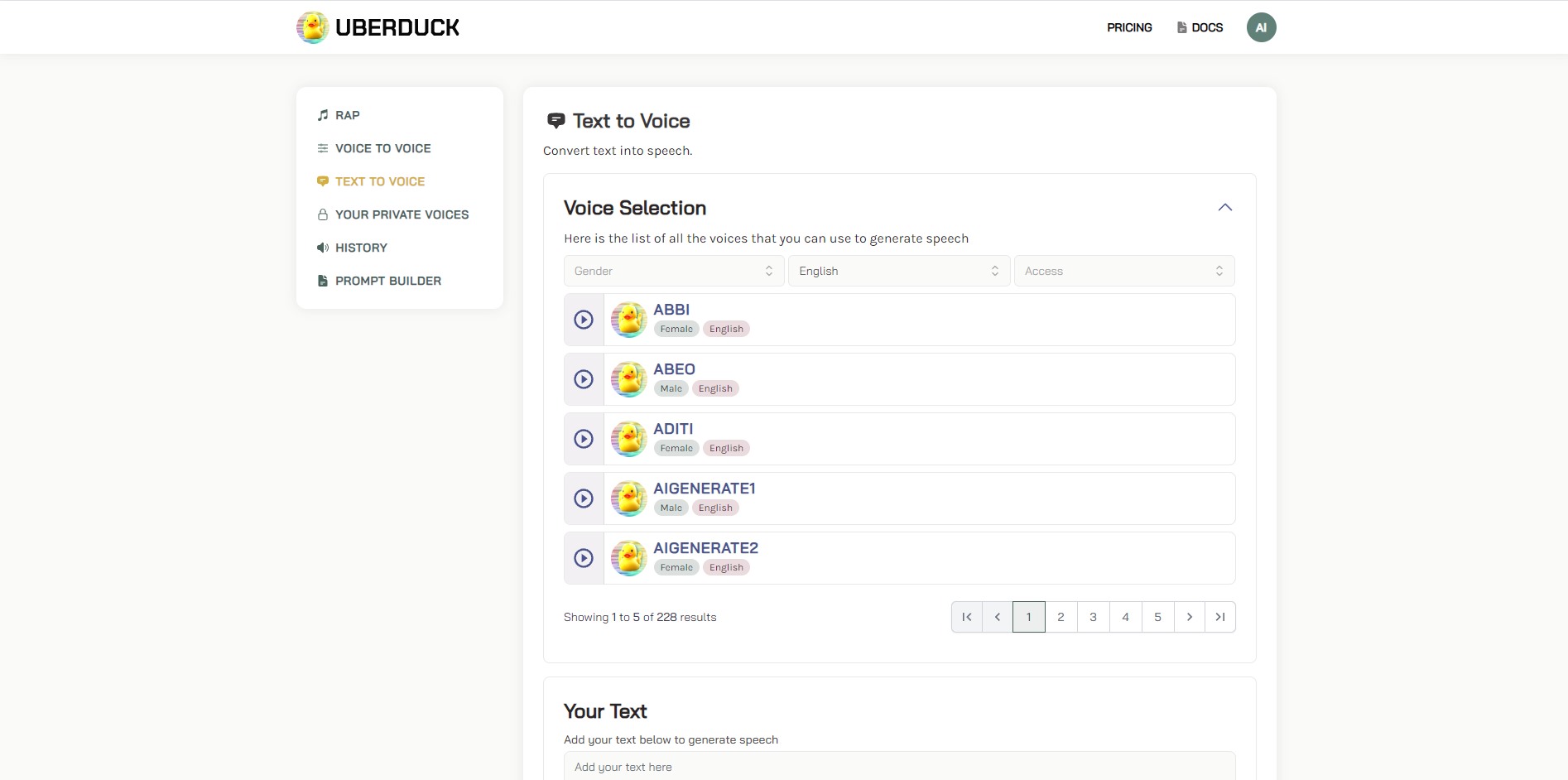Click the Text to Voice chat icon in sidebar
The image size is (1568, 780).
(323, 181)
